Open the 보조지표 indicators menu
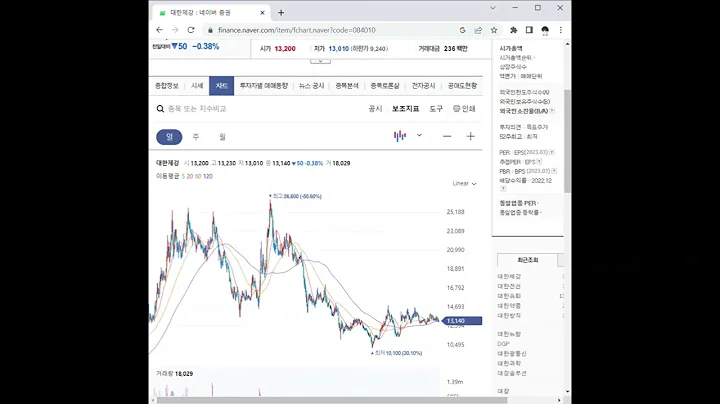 [405, 109]
